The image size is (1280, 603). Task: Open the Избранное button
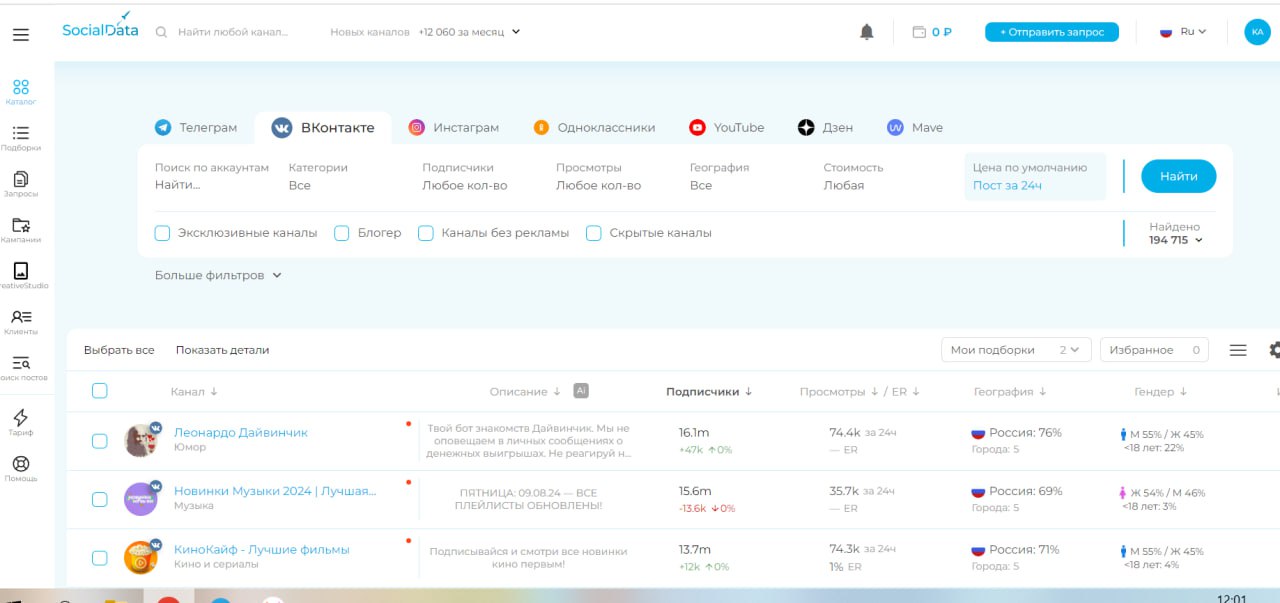tap(1154, 350)
